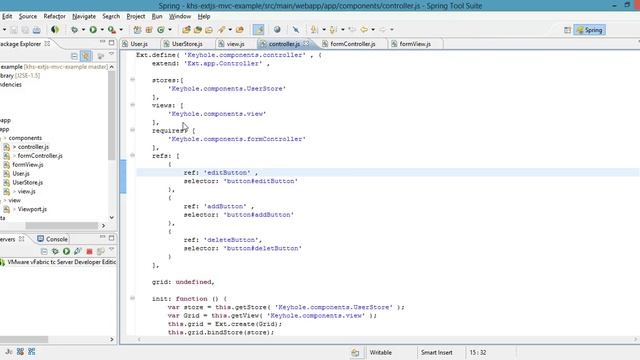The width and height of the screenshot is (640, 360).
Task: Click the Forward navigation arrow icon
Action: click(382, 30)
